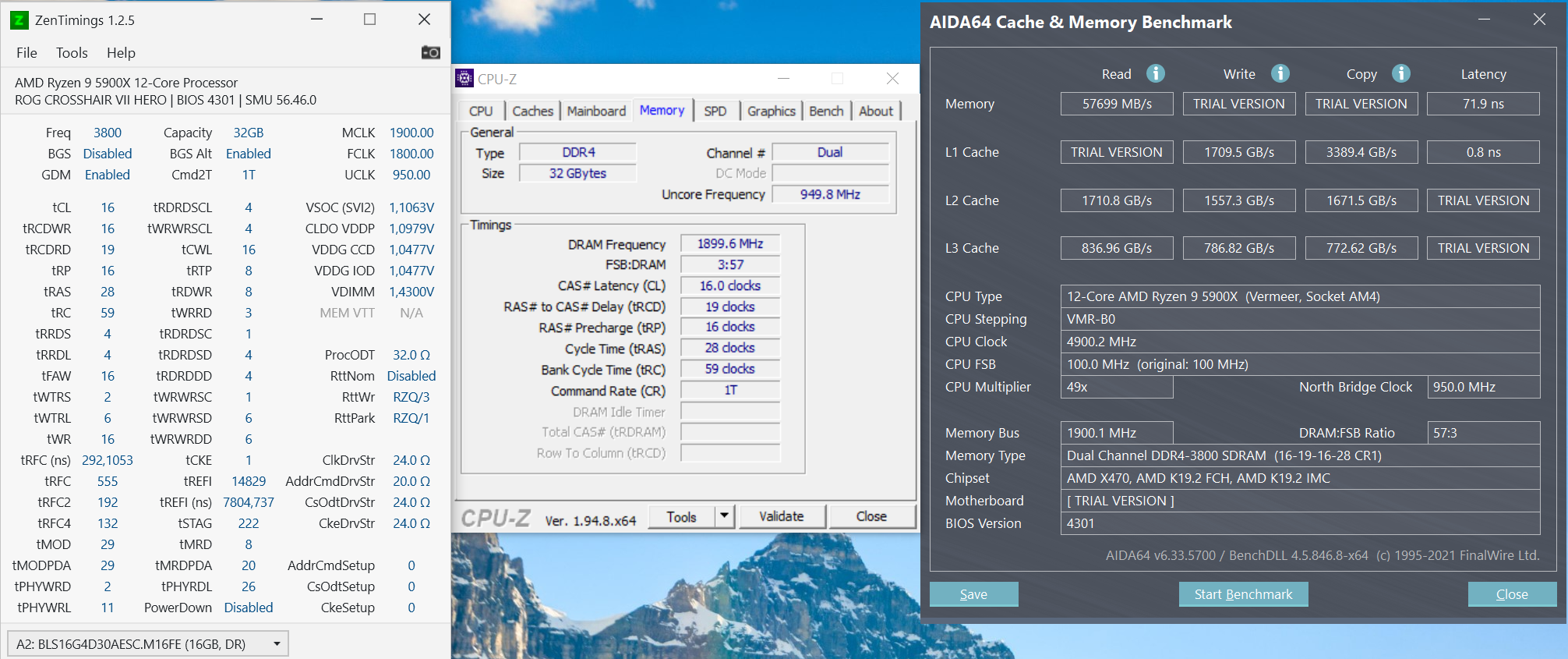
Task: Click the CPU-Z purple chip title icon
Action: (x=464, y=78)
